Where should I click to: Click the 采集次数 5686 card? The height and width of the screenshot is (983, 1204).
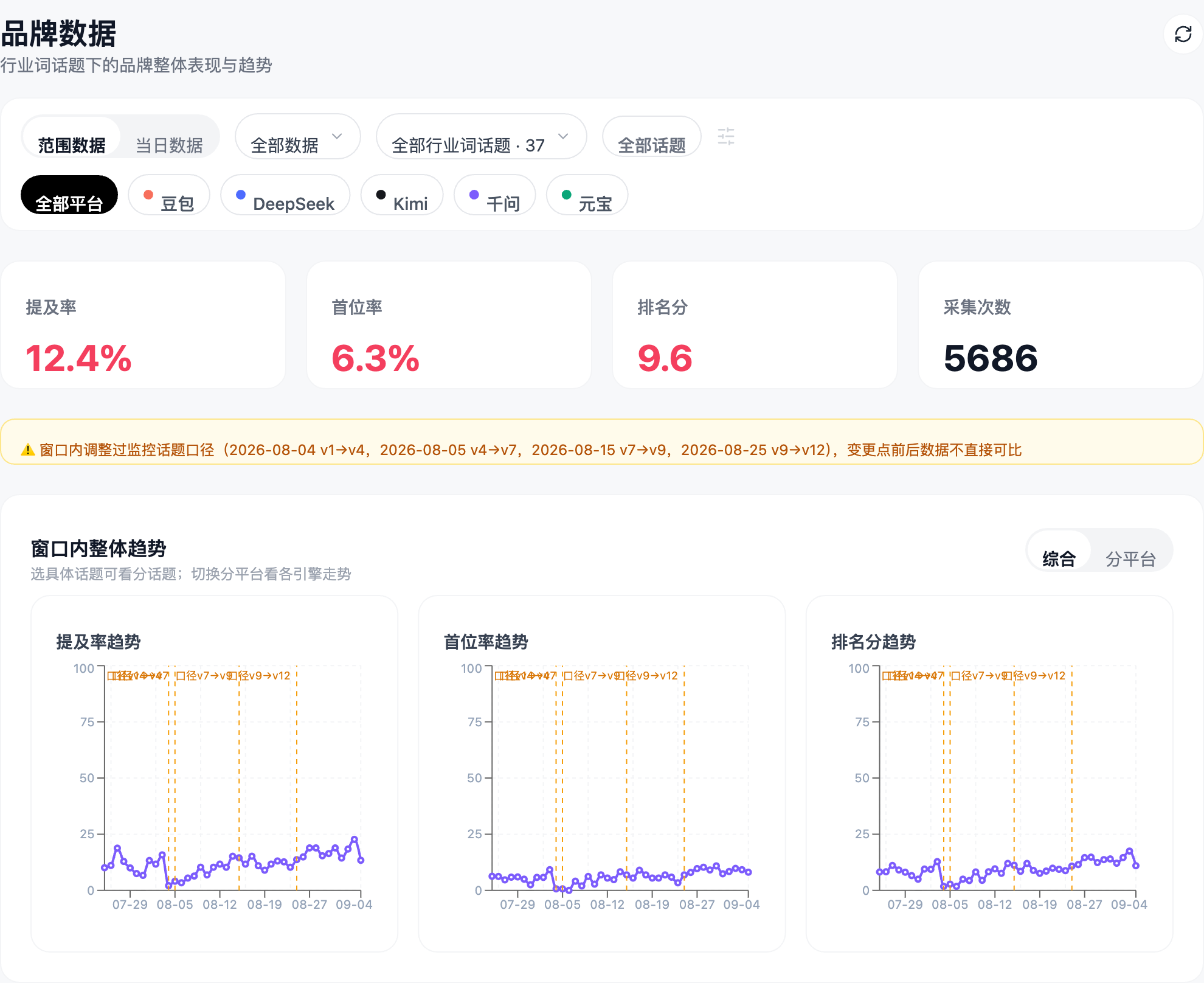(1061, 325)
